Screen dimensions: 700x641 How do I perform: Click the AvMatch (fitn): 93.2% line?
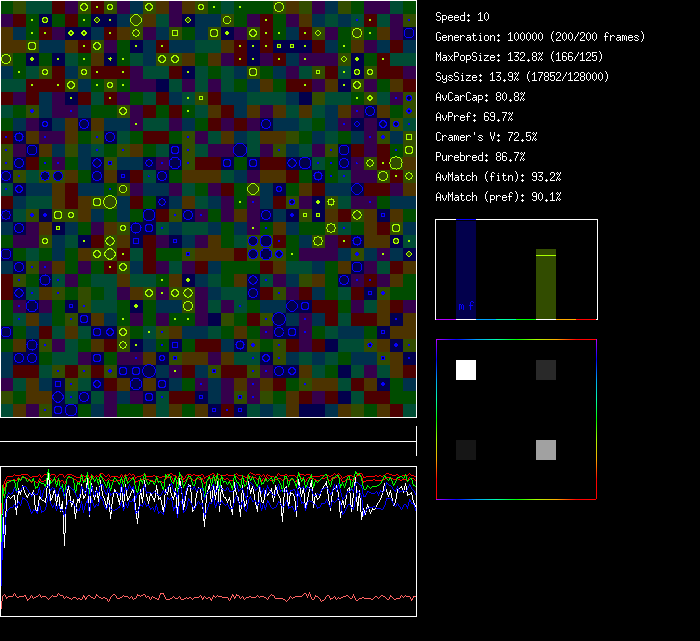coord(498,177)
